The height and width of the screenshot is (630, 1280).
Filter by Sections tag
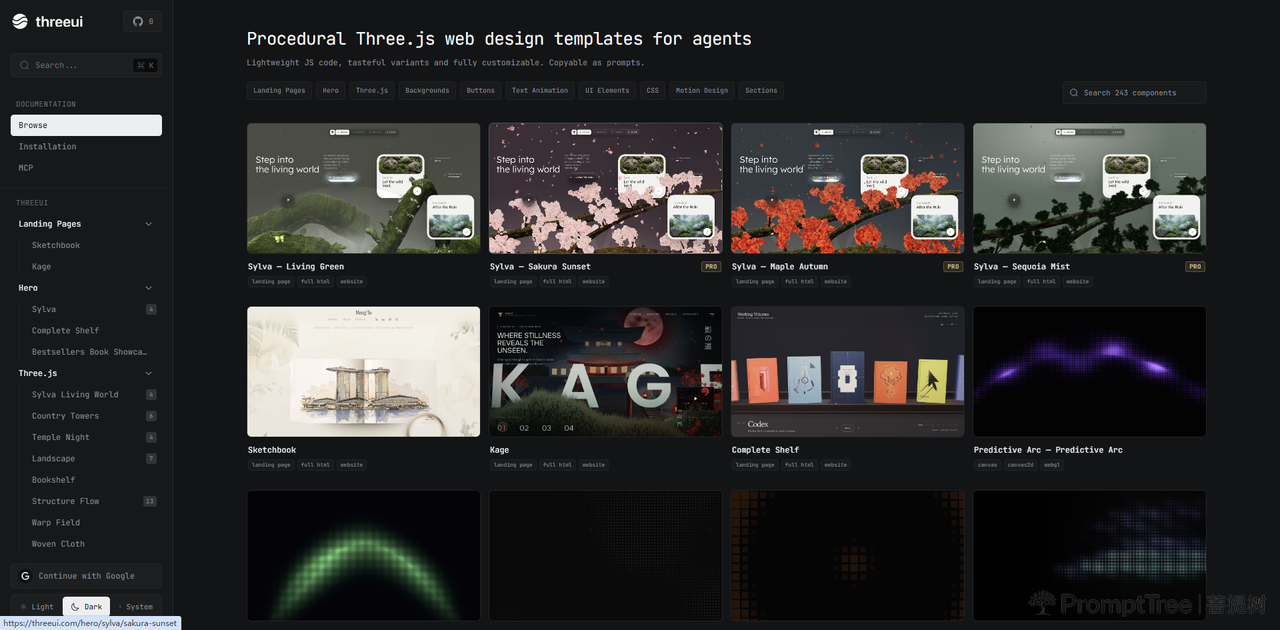761,90
